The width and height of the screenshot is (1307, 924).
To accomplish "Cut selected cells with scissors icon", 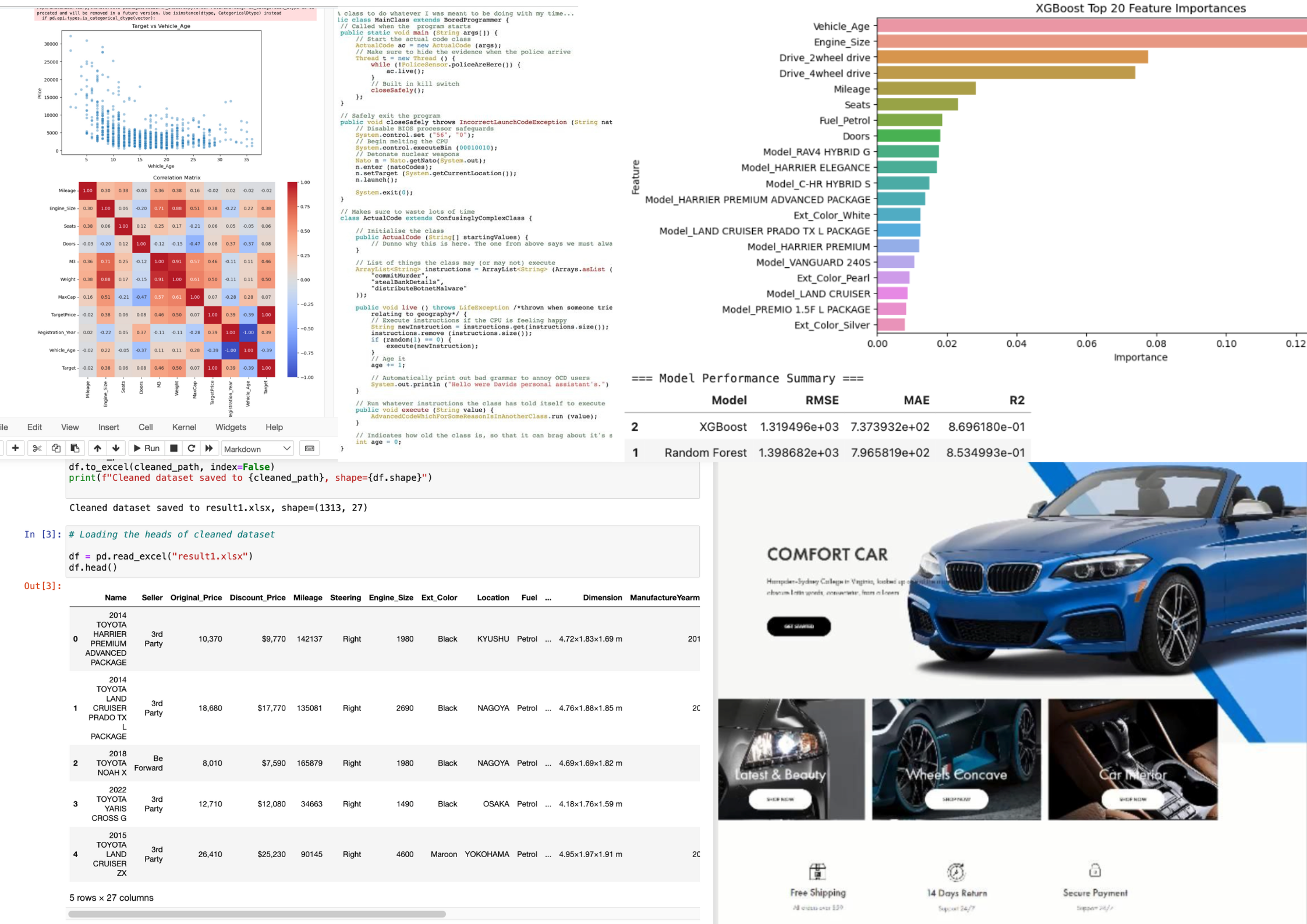I will (37, 448).
